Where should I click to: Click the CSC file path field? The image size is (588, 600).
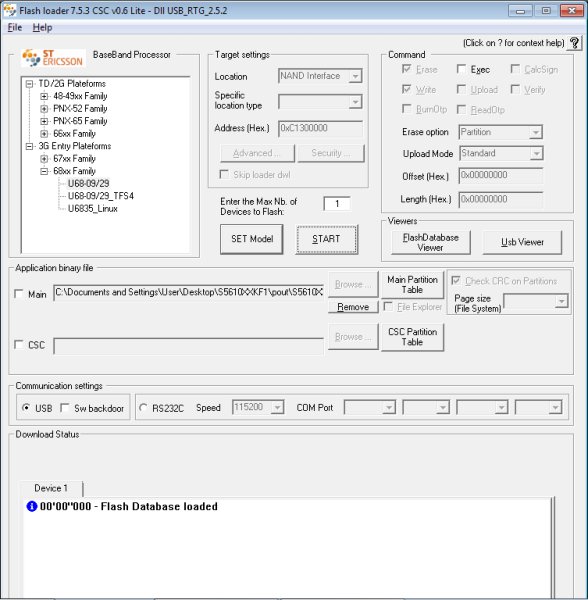point(189,346)
